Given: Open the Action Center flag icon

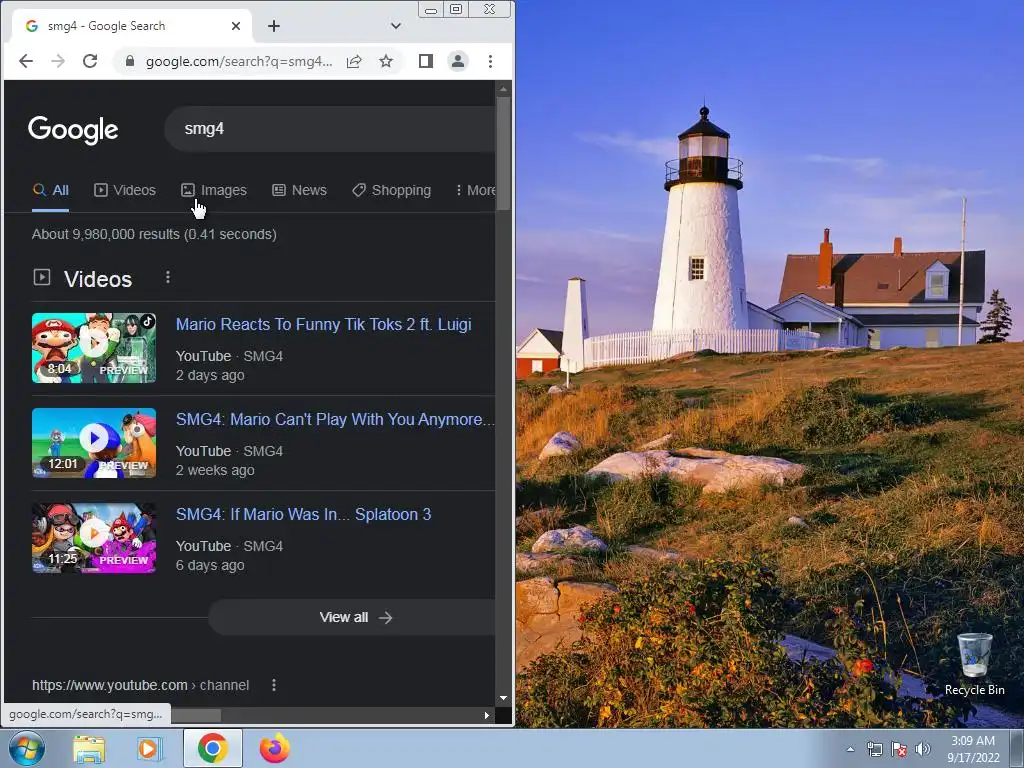Looking at the screenshot, I should pos(899,749).
